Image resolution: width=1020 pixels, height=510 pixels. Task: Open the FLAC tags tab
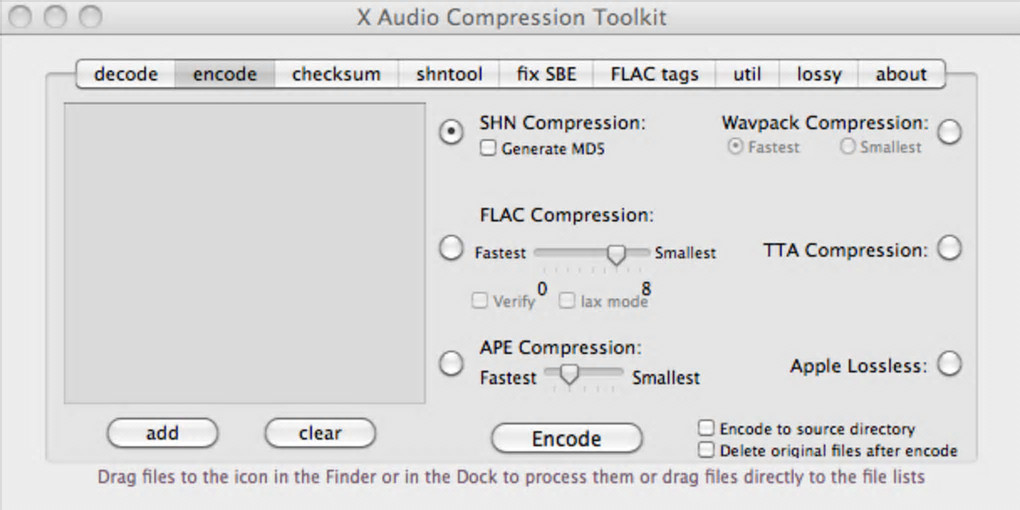pyautogui.click(x=654, y=74)
